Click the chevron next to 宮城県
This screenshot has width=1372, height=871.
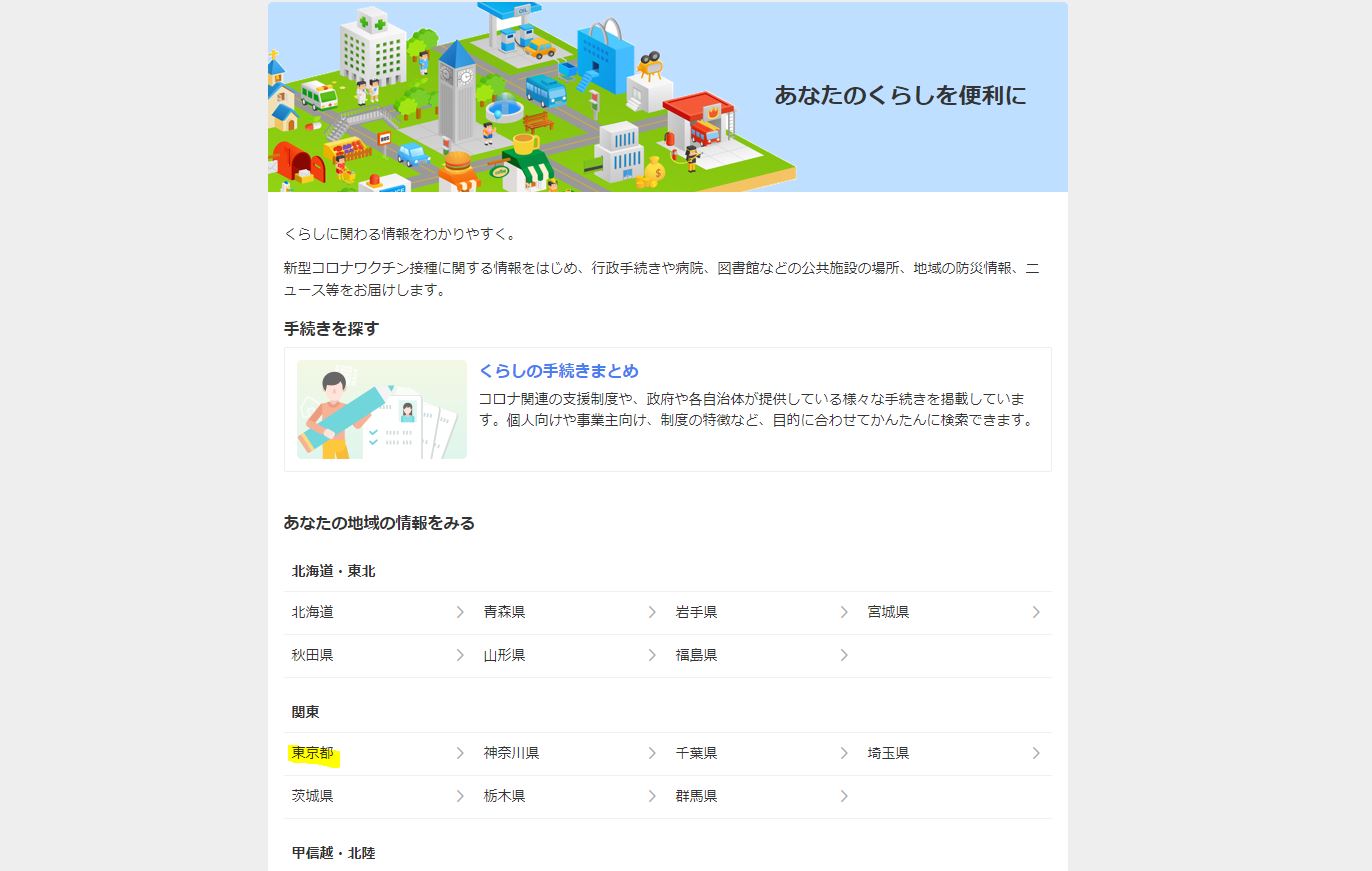tap(1036, 612)
